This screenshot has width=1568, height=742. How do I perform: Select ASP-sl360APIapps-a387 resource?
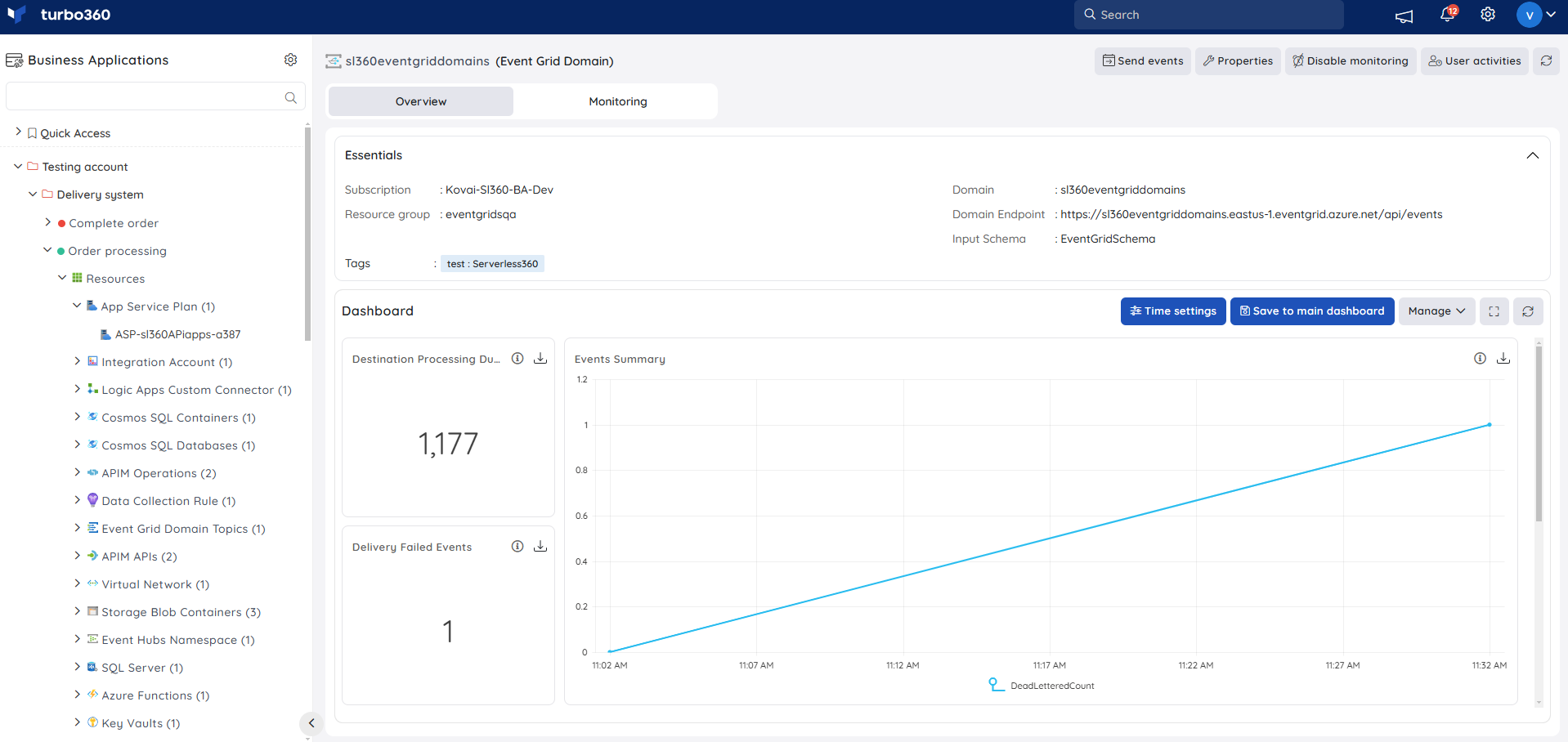[177, 334]
